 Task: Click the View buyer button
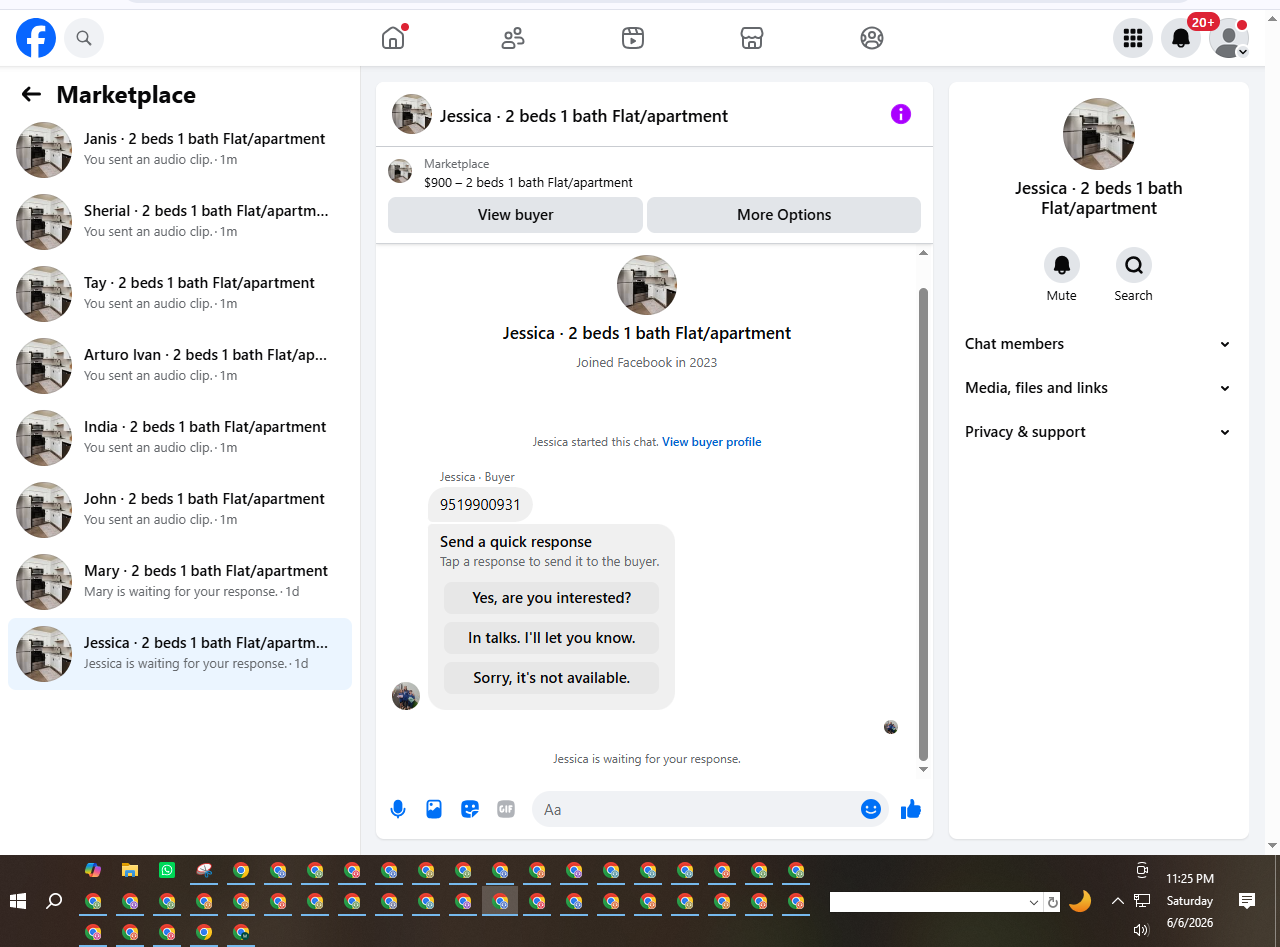(515, 215)
